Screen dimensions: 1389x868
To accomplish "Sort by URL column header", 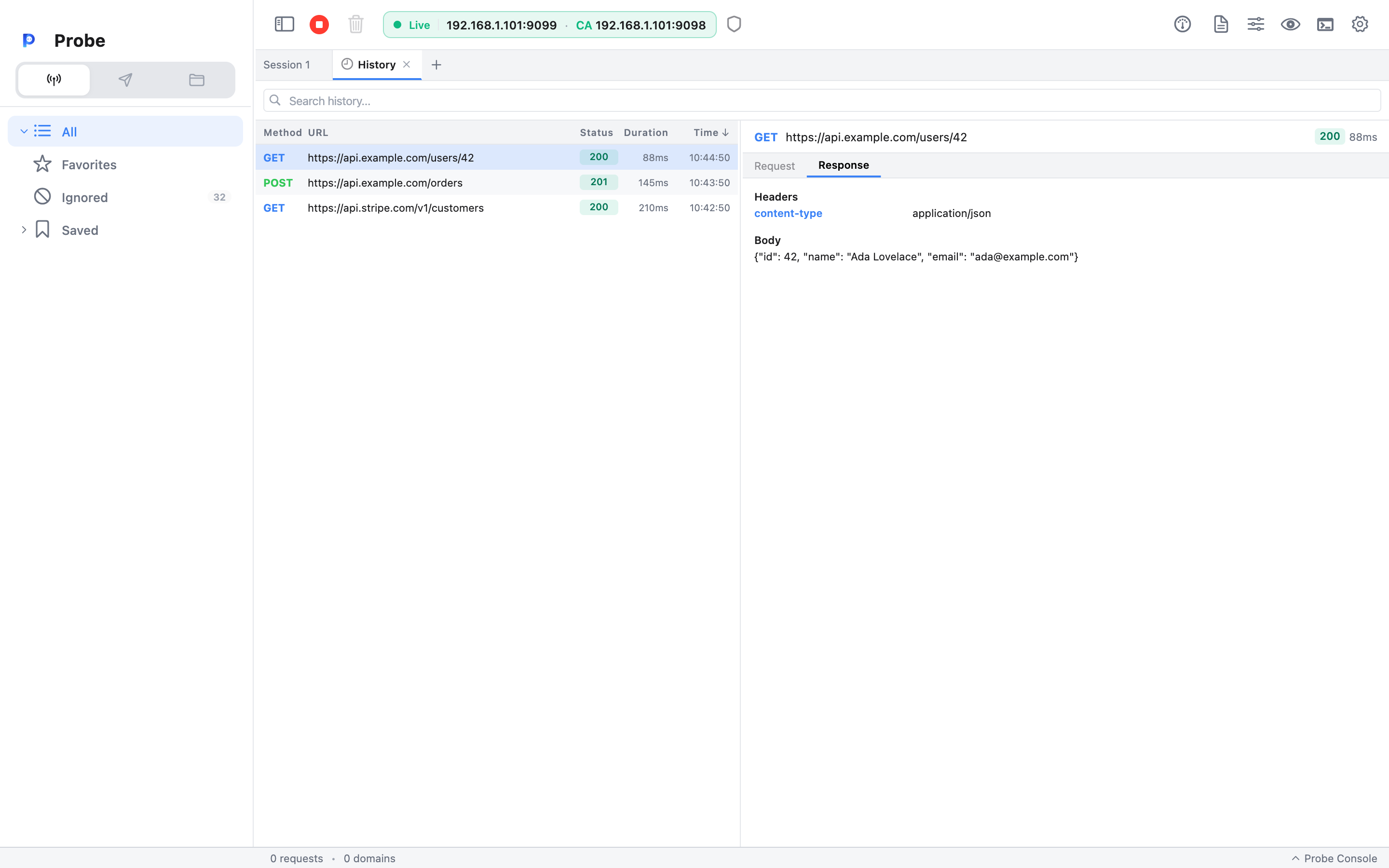I will pyautogui.click(x=318, y=133).
